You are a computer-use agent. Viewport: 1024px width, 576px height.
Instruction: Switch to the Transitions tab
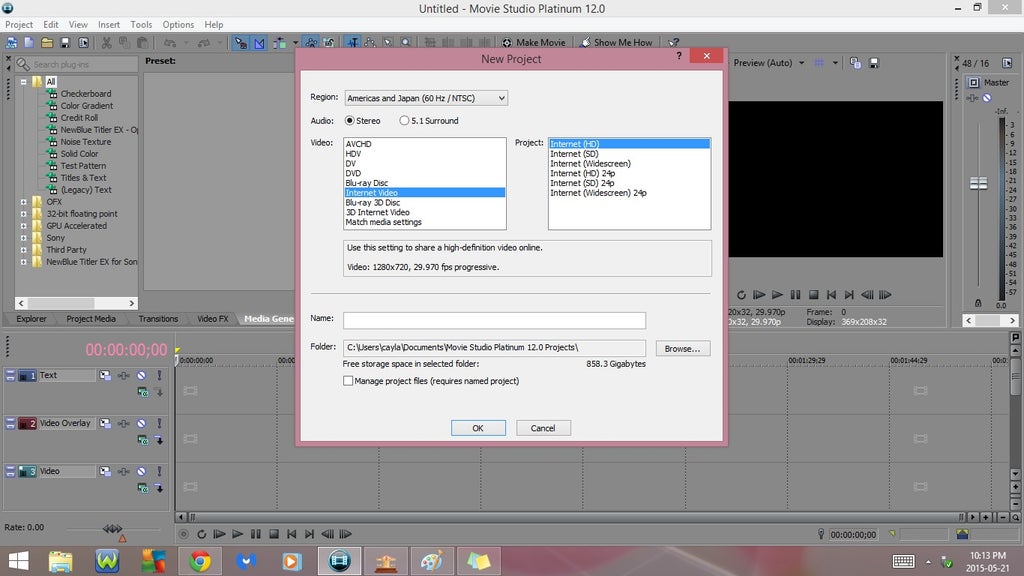click(158, 319)
